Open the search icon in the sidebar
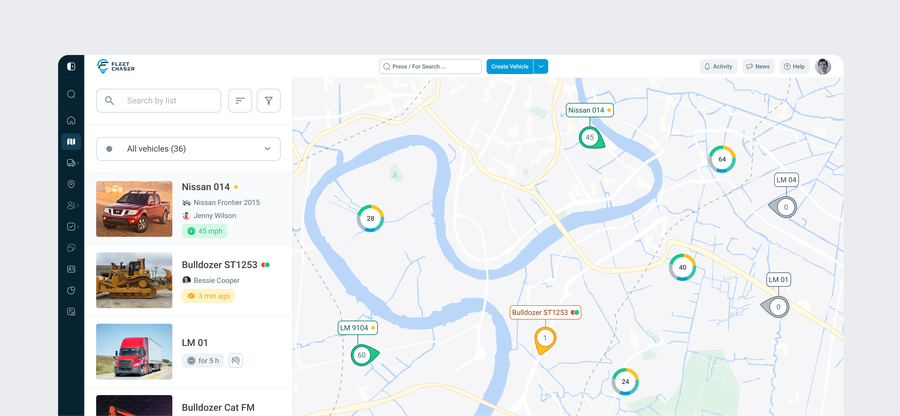The height and width of the screenshot is (416, 900). [x=71, y=94]
